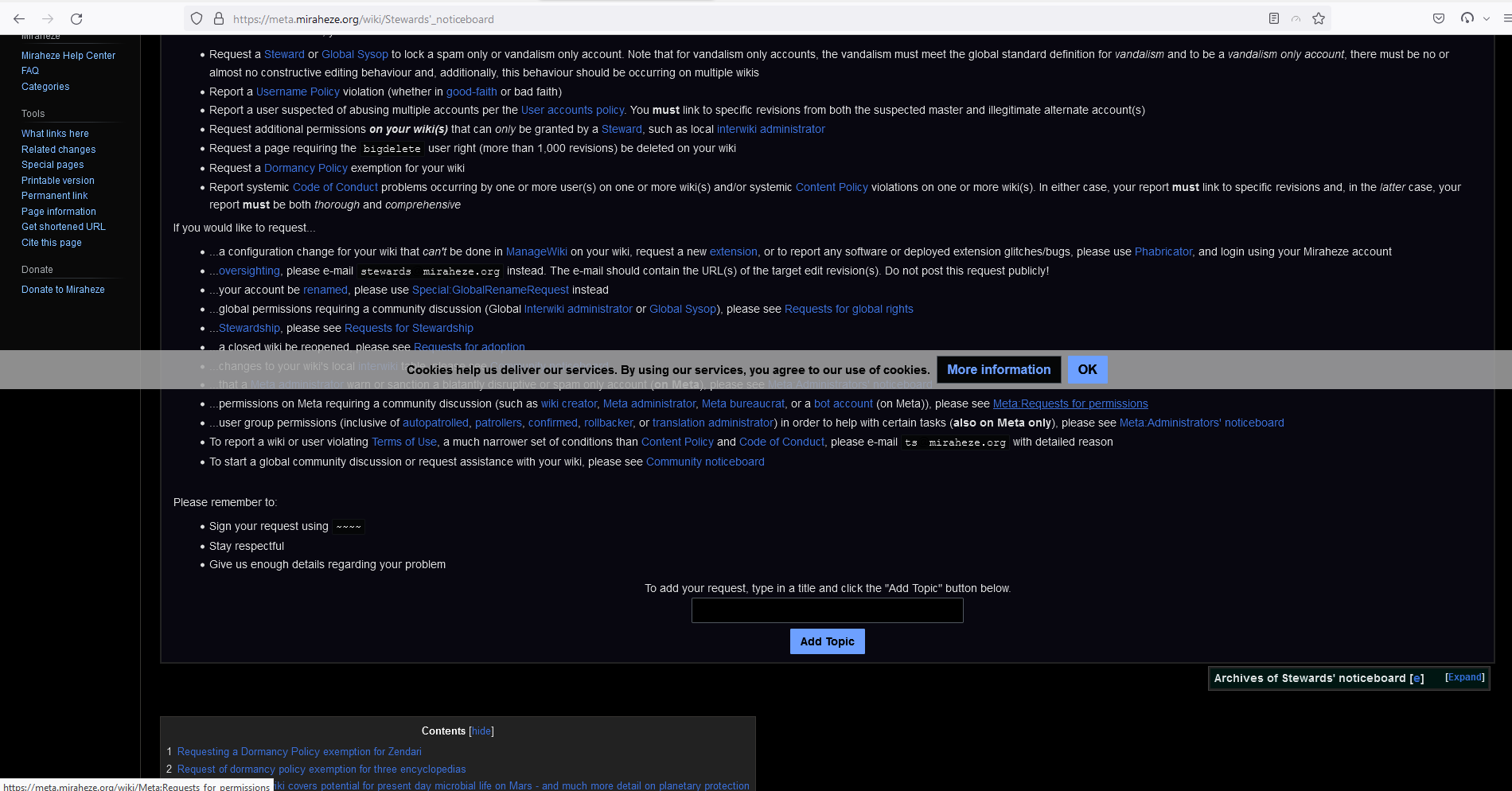Image resolution: width=1512 pixels, height=791 pixels.
Task: Open the account chevron dropdown in the toolbar
Action: point(1487,18)
